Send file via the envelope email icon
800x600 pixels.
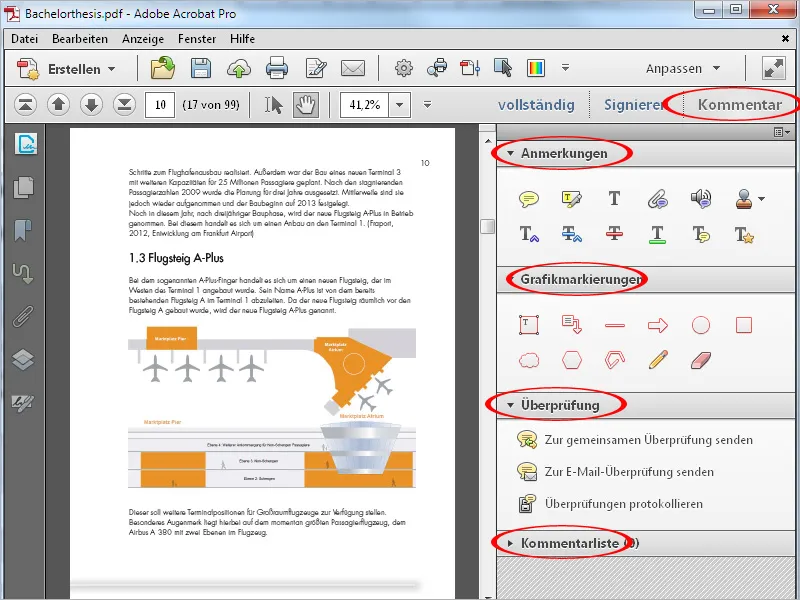tap(353, 68)
